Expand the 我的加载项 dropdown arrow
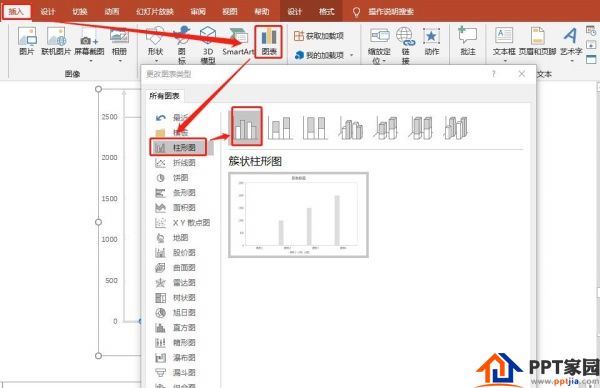 coord(351,55)
